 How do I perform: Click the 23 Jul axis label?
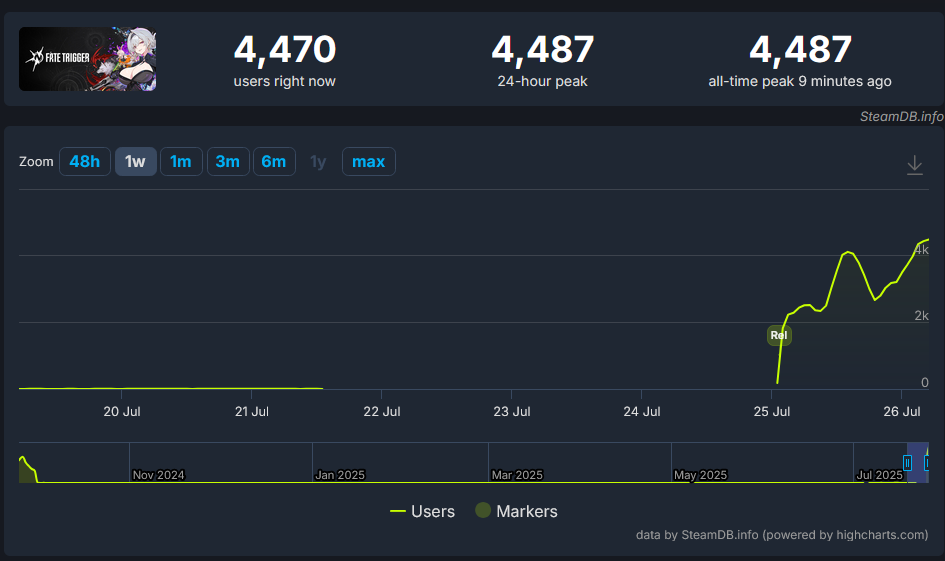(512, 412)
